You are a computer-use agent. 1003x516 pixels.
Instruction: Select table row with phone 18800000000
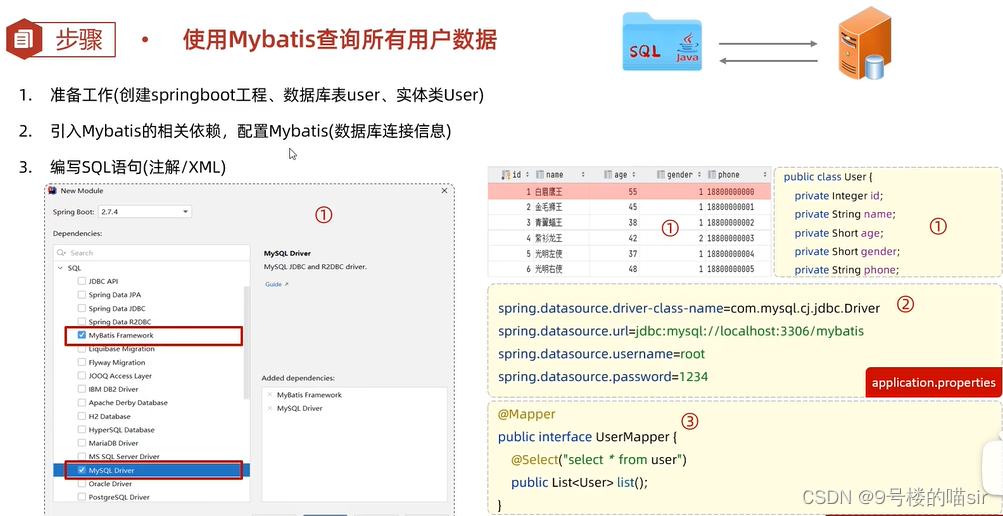pyautogui.click(x=629, y=191)
